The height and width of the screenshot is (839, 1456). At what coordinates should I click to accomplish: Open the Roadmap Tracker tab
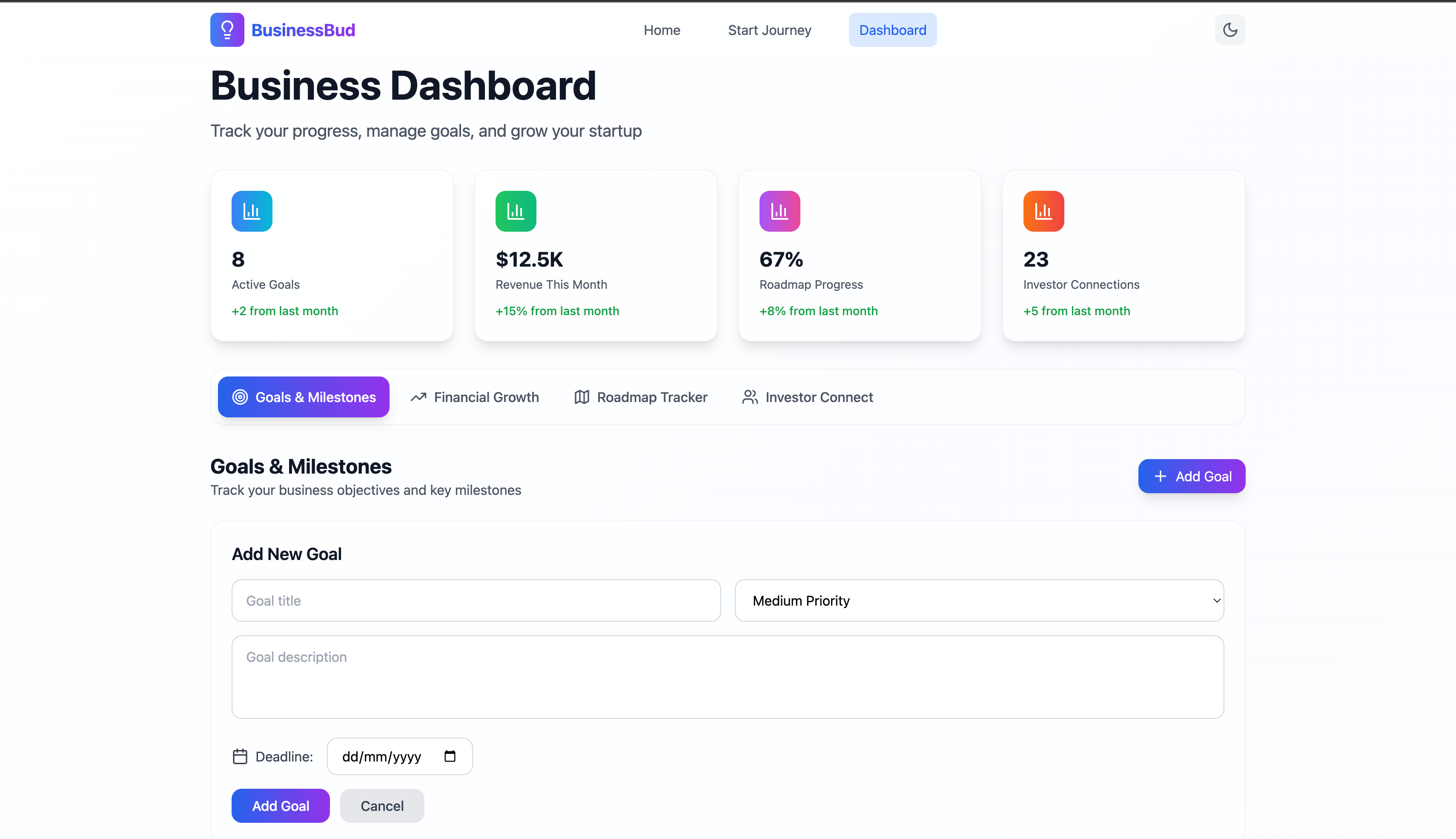(640, 397)
